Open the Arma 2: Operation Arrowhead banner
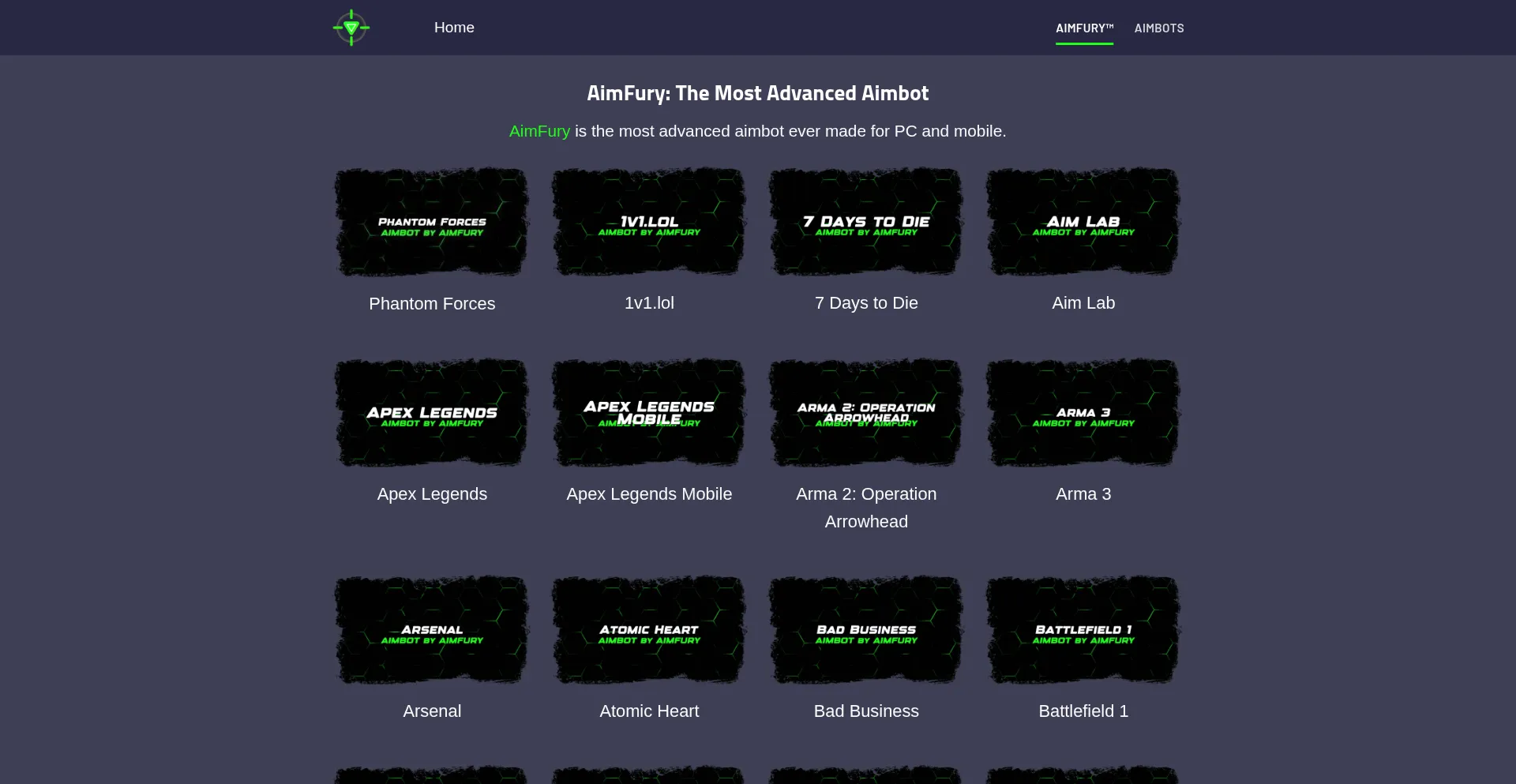Image resolution: width=1516 pixels, height=784 pixels. 866,413
